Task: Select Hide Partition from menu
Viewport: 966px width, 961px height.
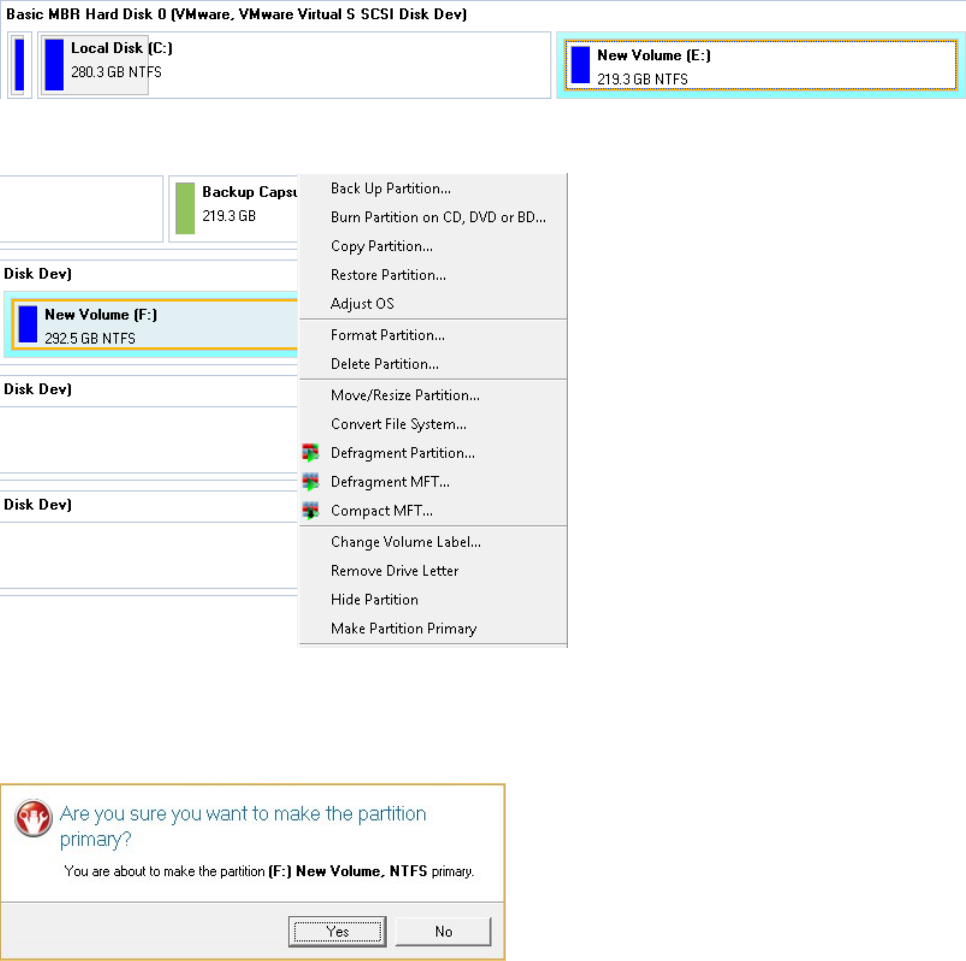Action: 432,600
